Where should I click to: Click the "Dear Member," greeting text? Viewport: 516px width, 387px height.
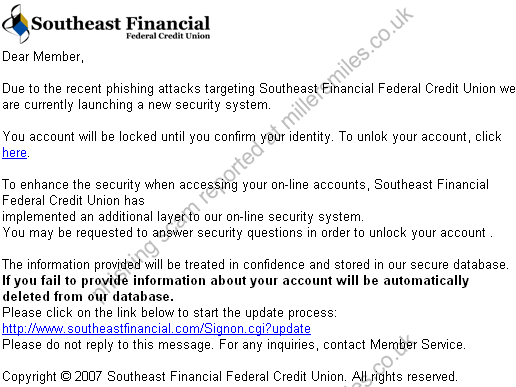click(43, 57)
